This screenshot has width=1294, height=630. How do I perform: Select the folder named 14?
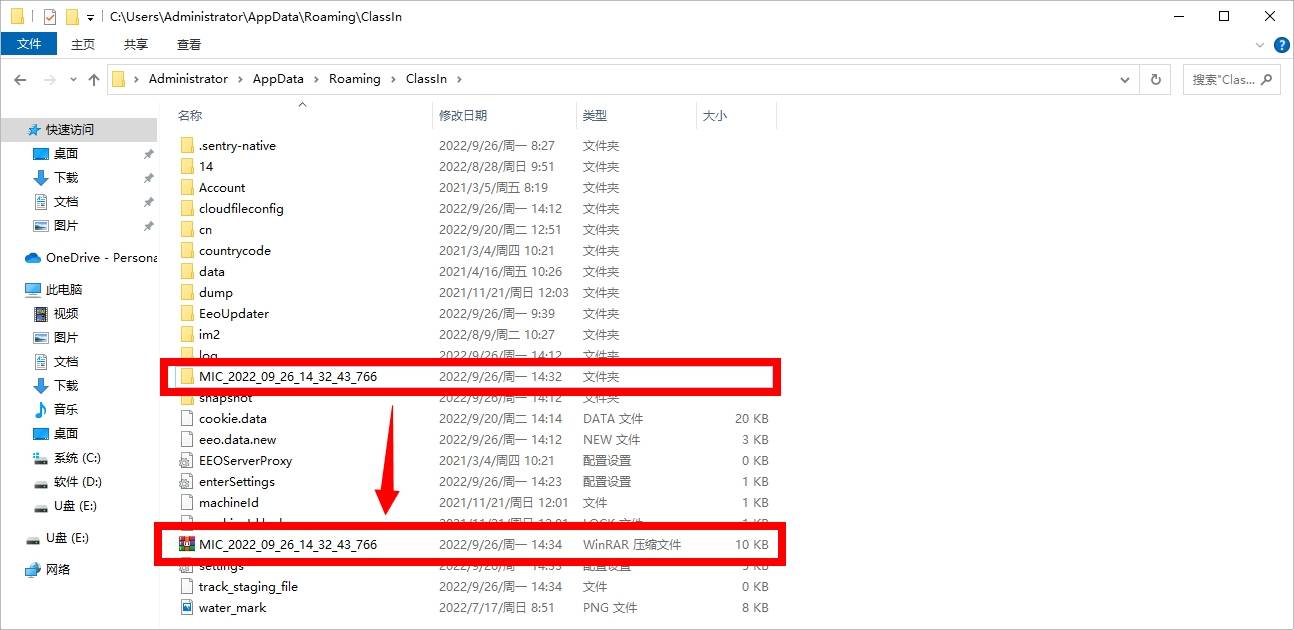[x=205, y=166]
